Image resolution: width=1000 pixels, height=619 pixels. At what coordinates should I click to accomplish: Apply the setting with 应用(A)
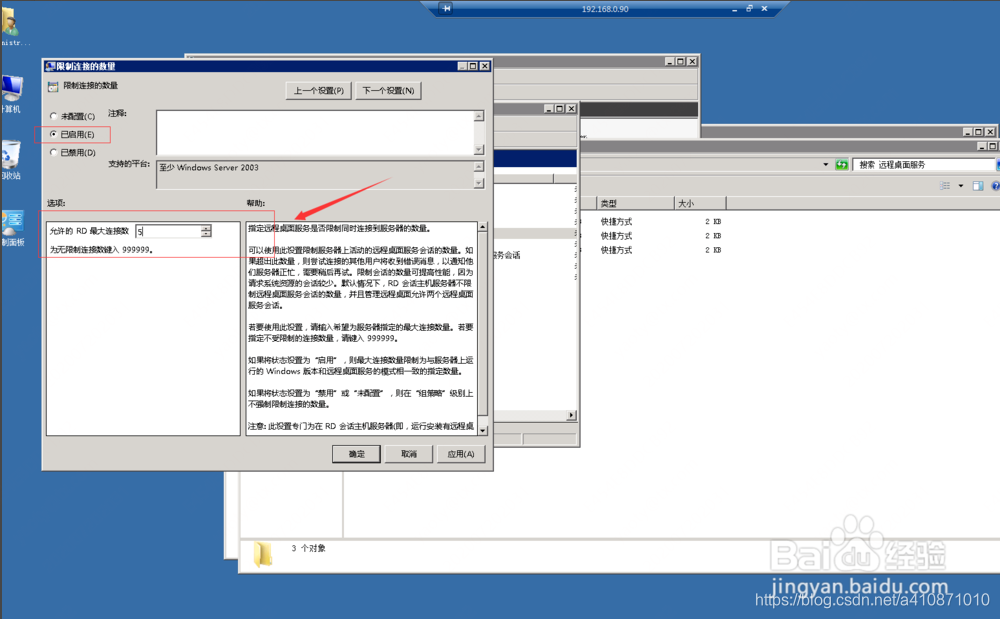(460, 454)
